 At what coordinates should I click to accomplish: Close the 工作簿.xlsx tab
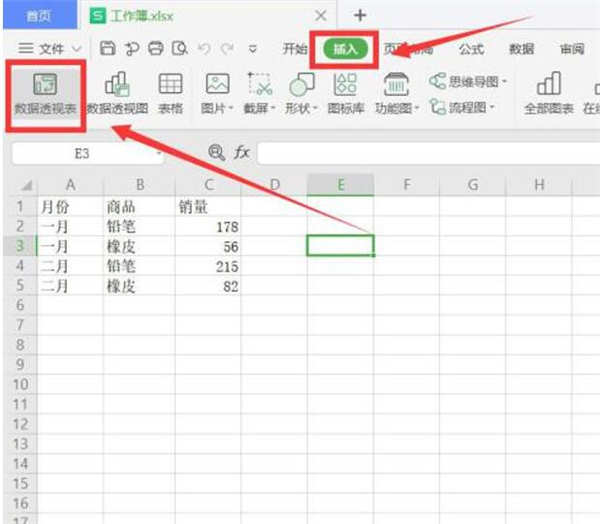(321, 16)
